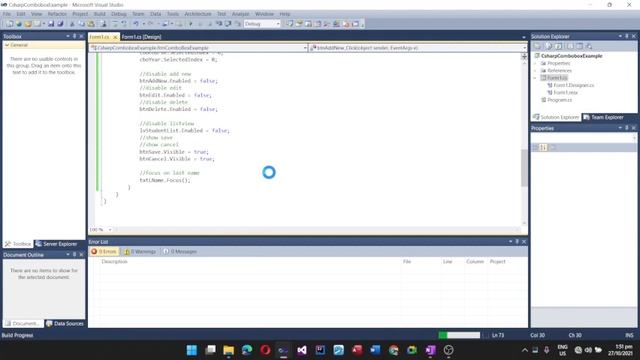Viewport: 640px width, 360px height.
Task: Click the Paste toolbar icon
Action: click(91, 24)
